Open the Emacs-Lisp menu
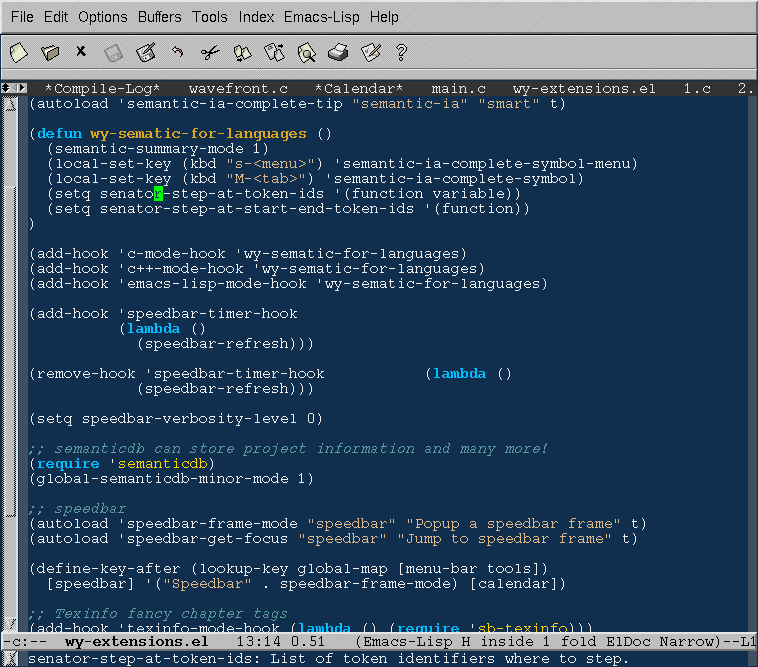Image resolution: width=758 pixels, height=667 pixels. (x=321, y=17)
